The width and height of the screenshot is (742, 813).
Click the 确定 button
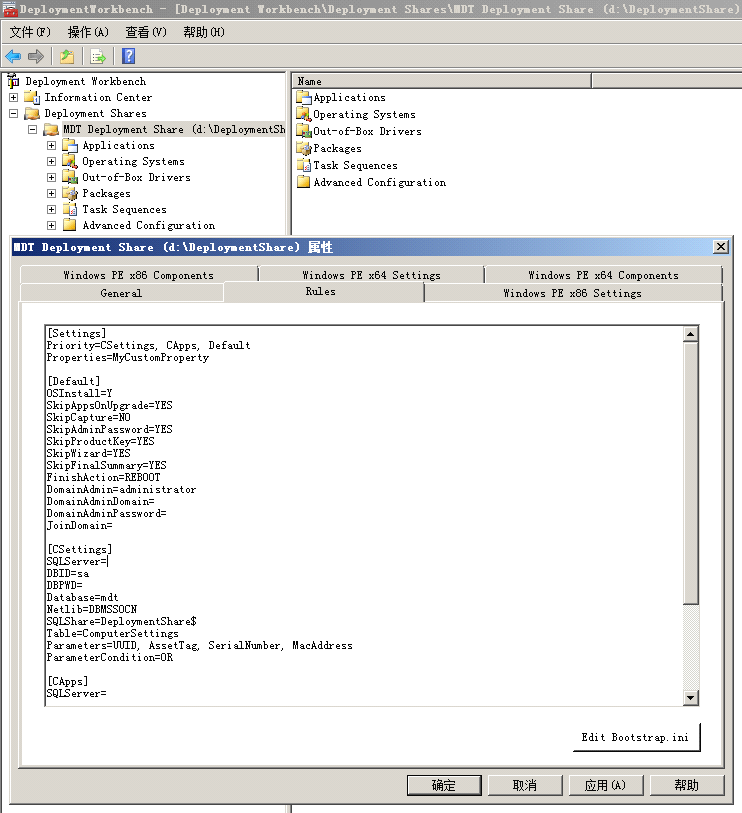(444, 785)
